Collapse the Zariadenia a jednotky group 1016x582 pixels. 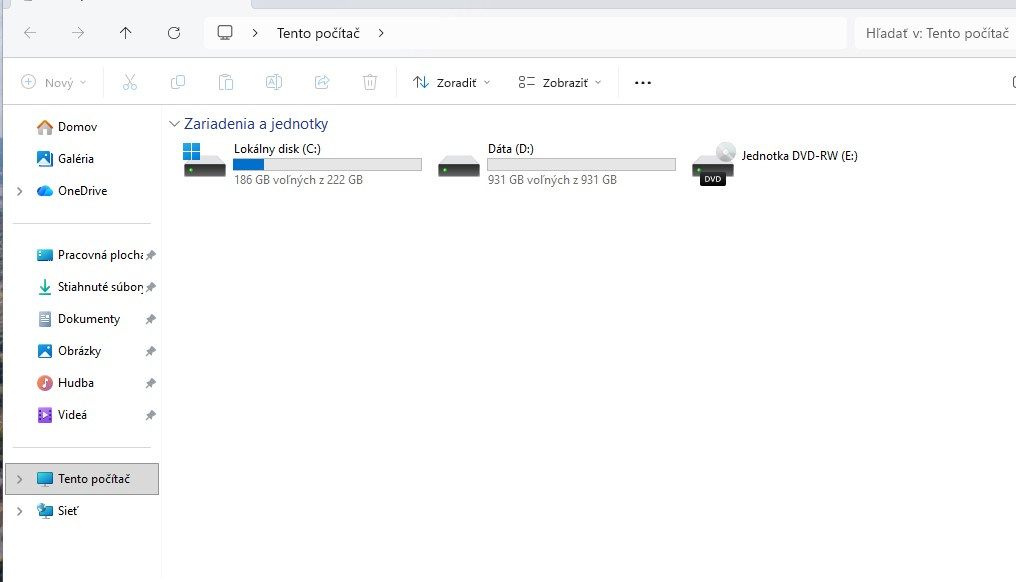point(175,124)
